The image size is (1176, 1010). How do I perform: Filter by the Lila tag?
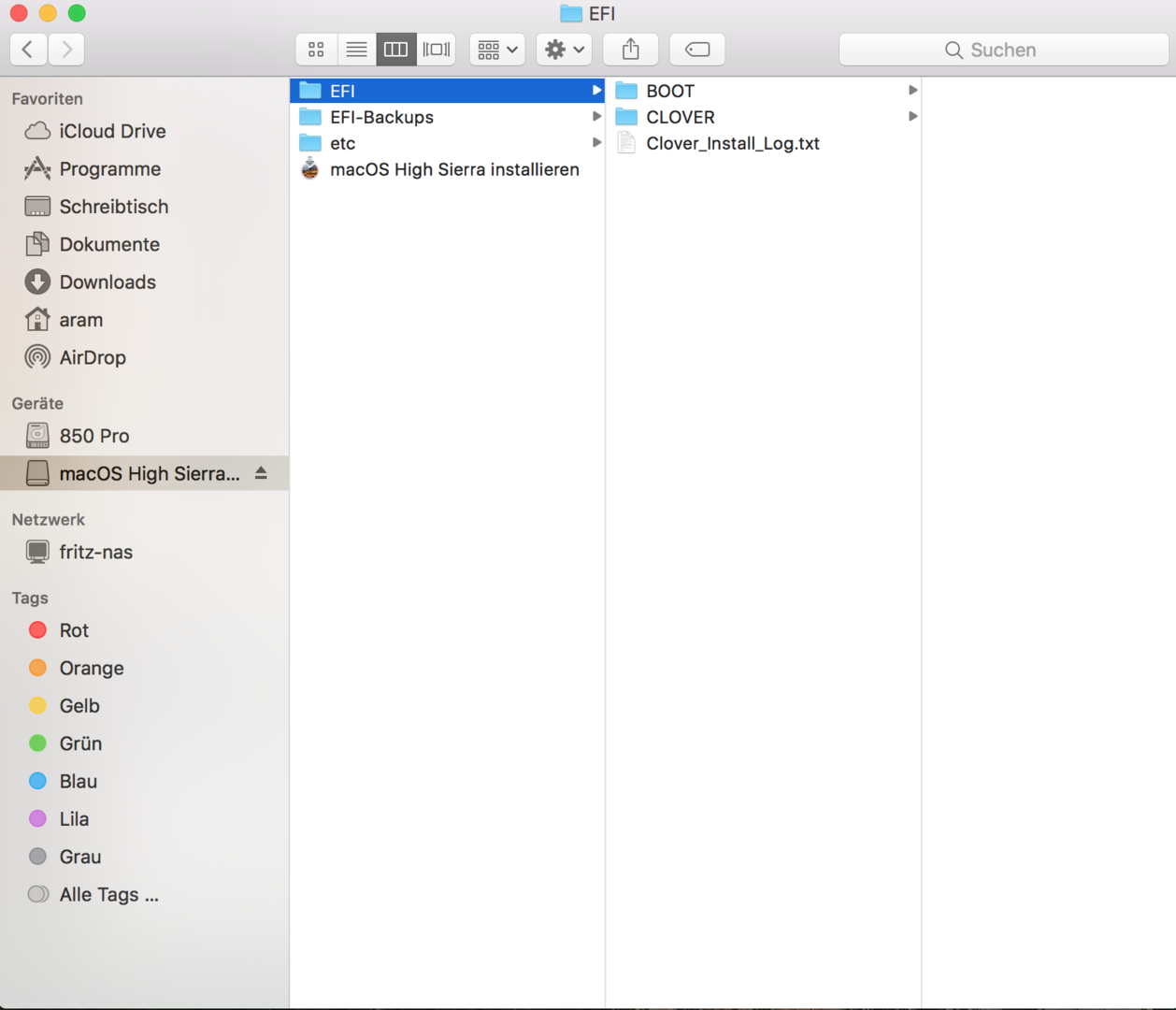(144, 819)
